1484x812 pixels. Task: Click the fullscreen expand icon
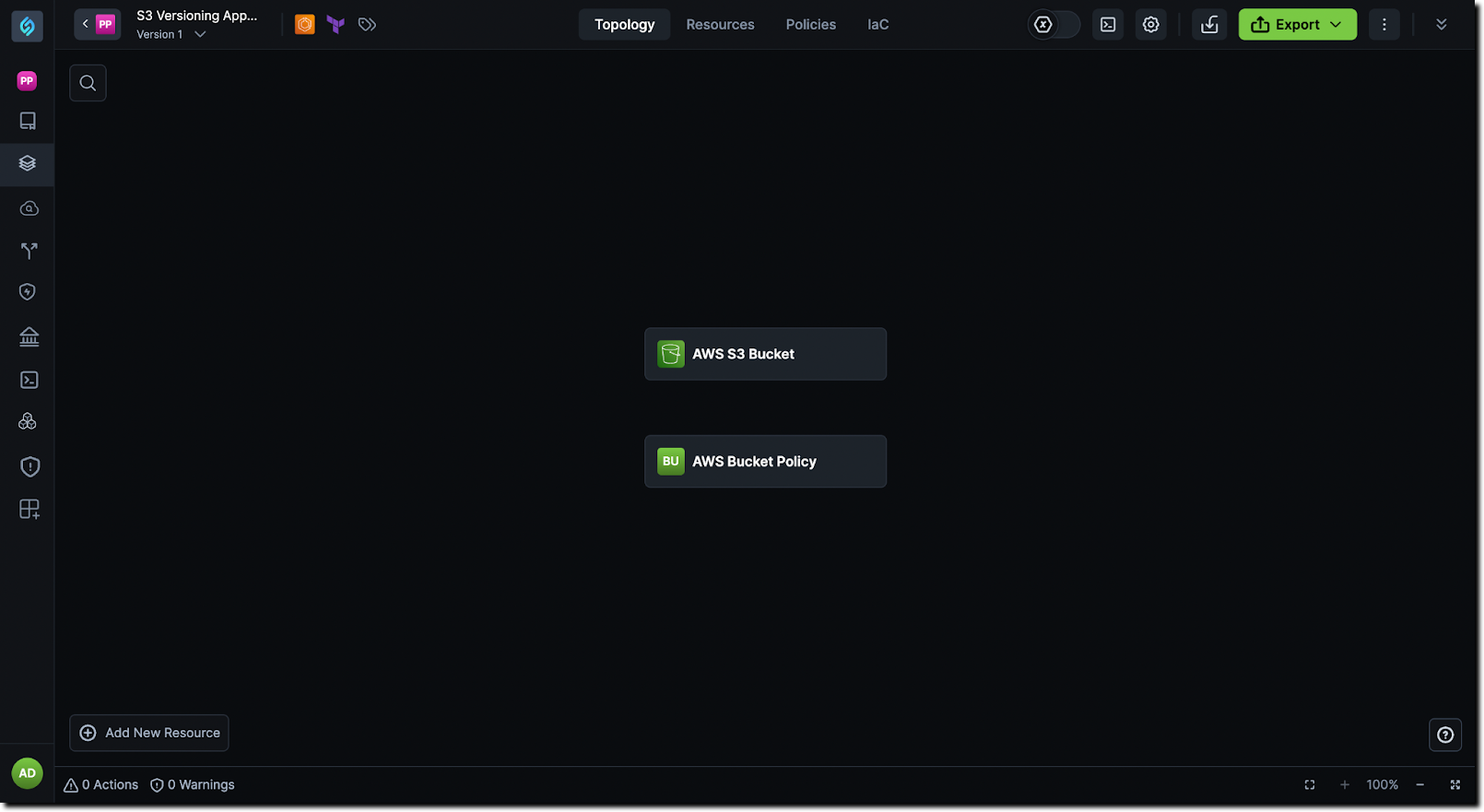1455,785
